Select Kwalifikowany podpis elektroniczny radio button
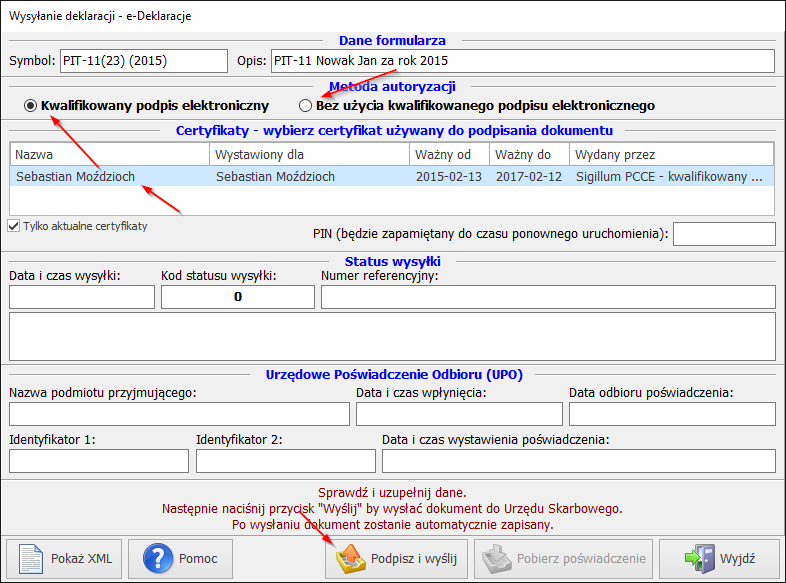This screenshot has width=786, height=583. [33, 106]
